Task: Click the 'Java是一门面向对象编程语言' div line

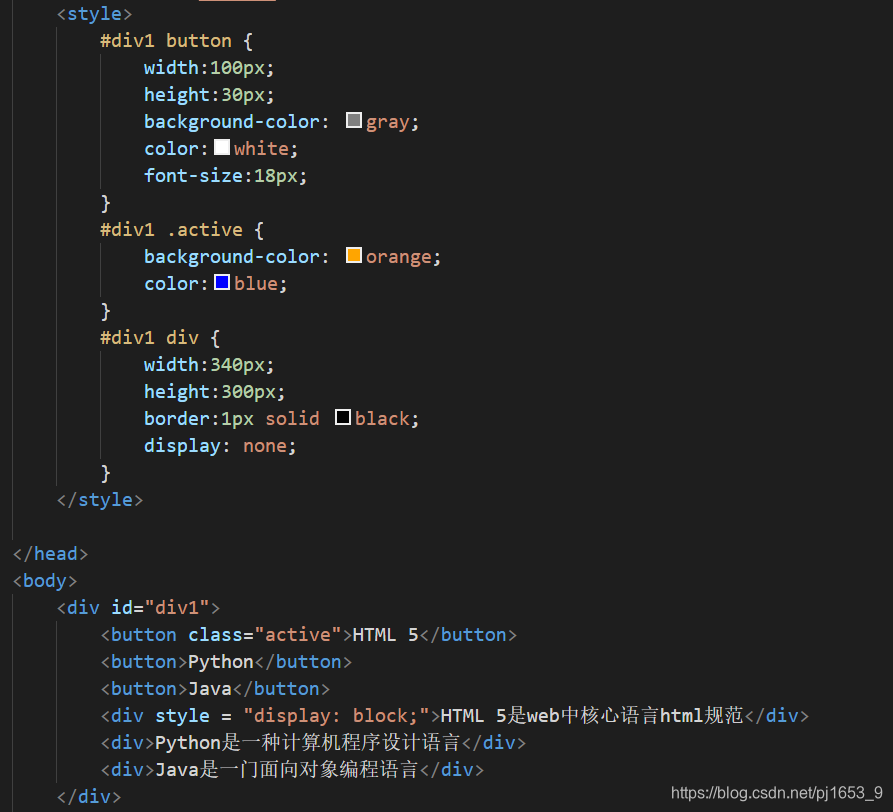Action: [x=292, y=770]
